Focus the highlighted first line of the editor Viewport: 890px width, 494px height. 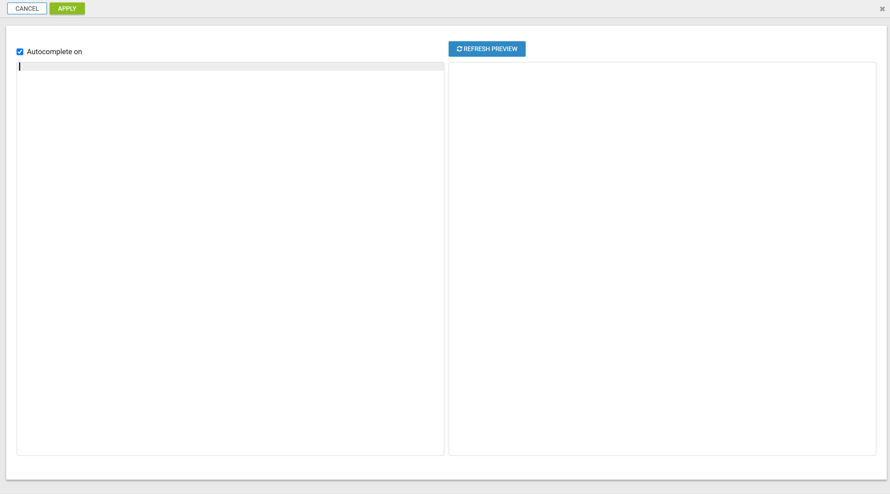230,67
